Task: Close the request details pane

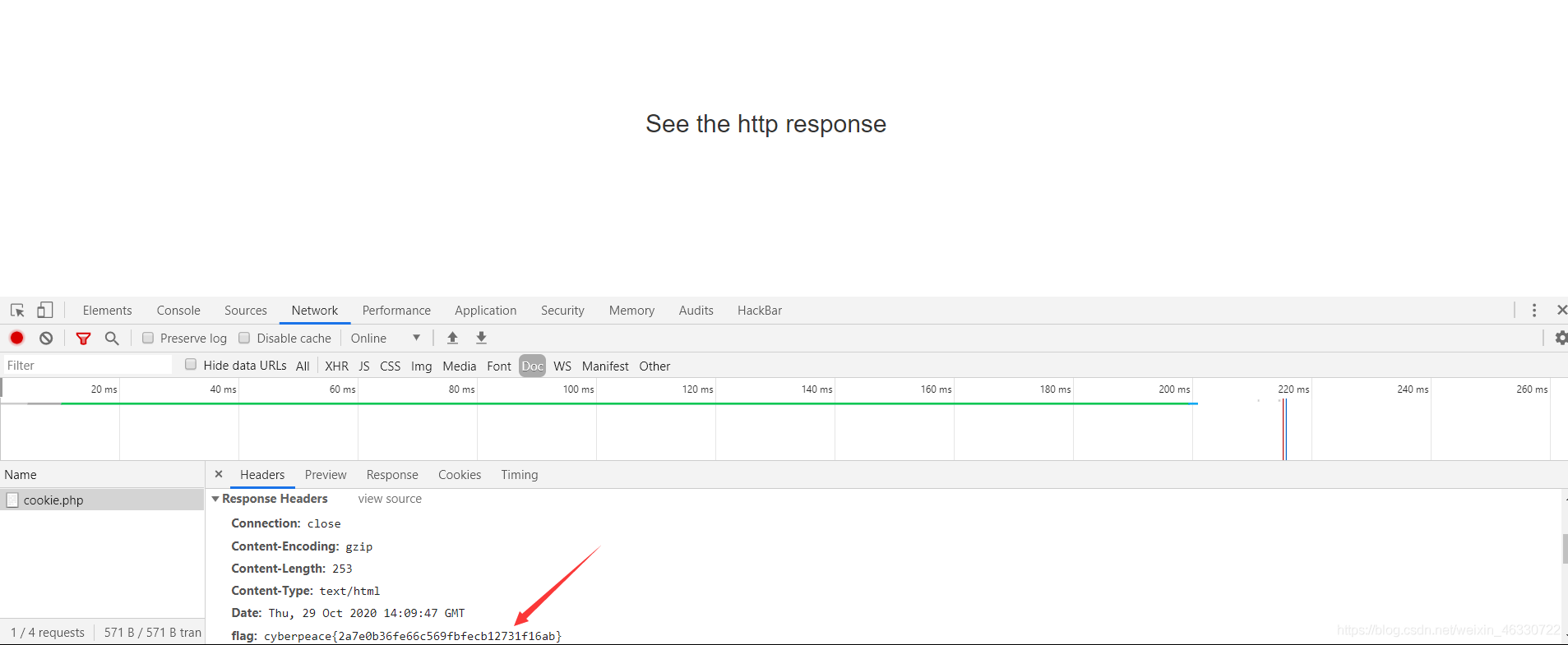Action: pyautogui.click(x=219, y=474)
